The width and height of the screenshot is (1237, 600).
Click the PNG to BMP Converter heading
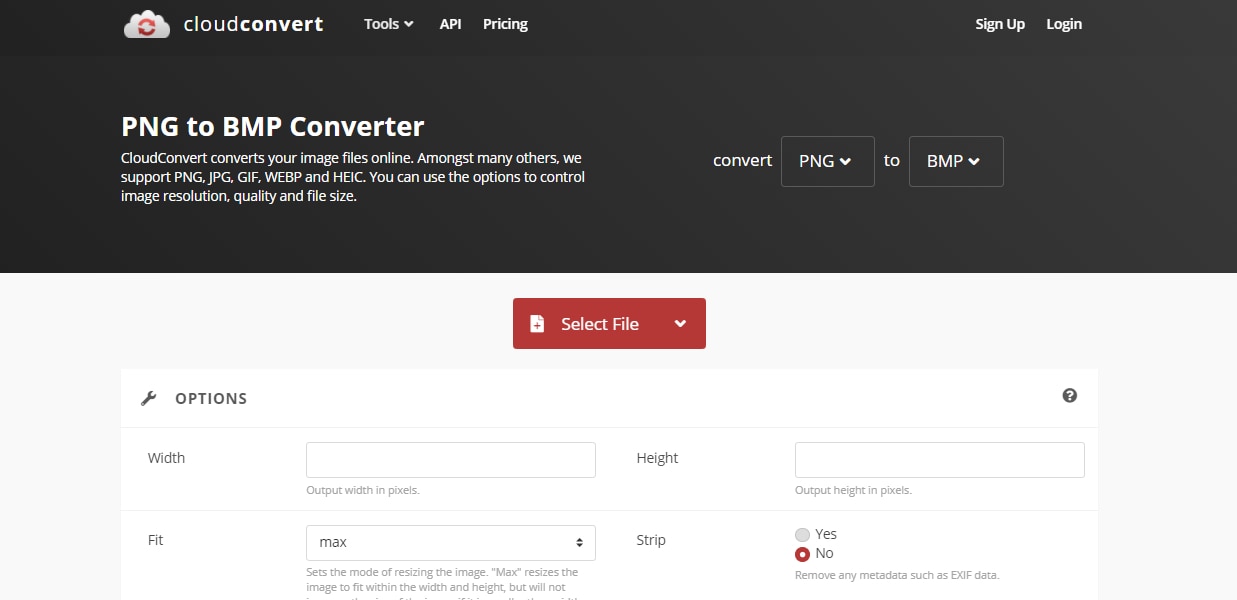pyautogui.click(x=273, y=126)
